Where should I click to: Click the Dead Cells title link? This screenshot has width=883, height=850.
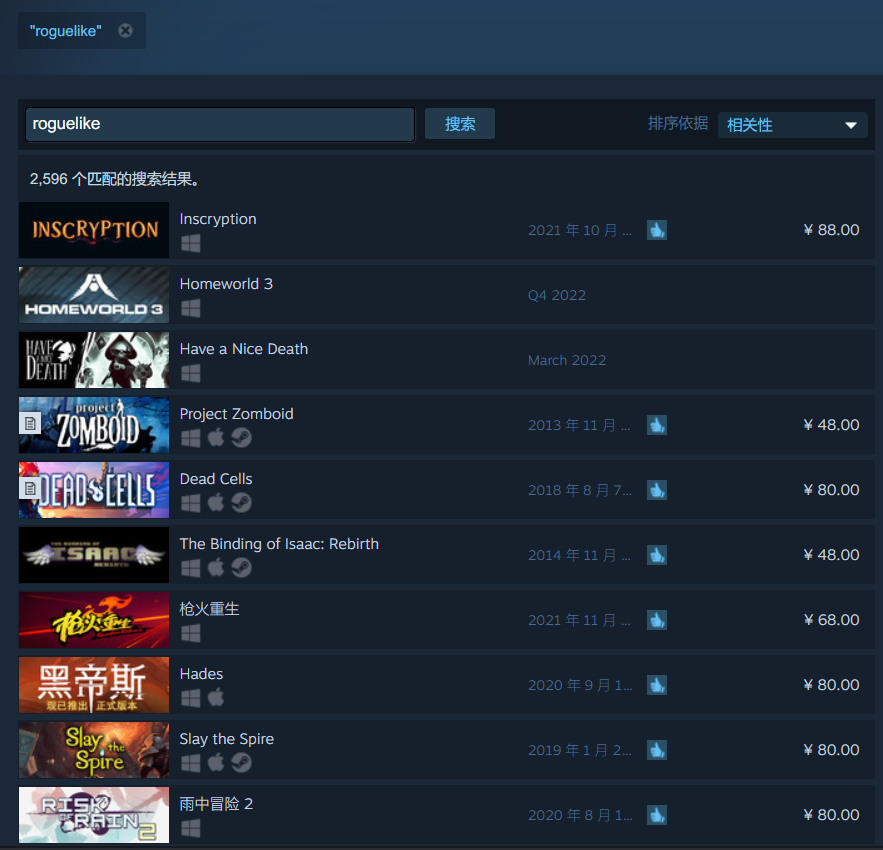tap(216, 479)
